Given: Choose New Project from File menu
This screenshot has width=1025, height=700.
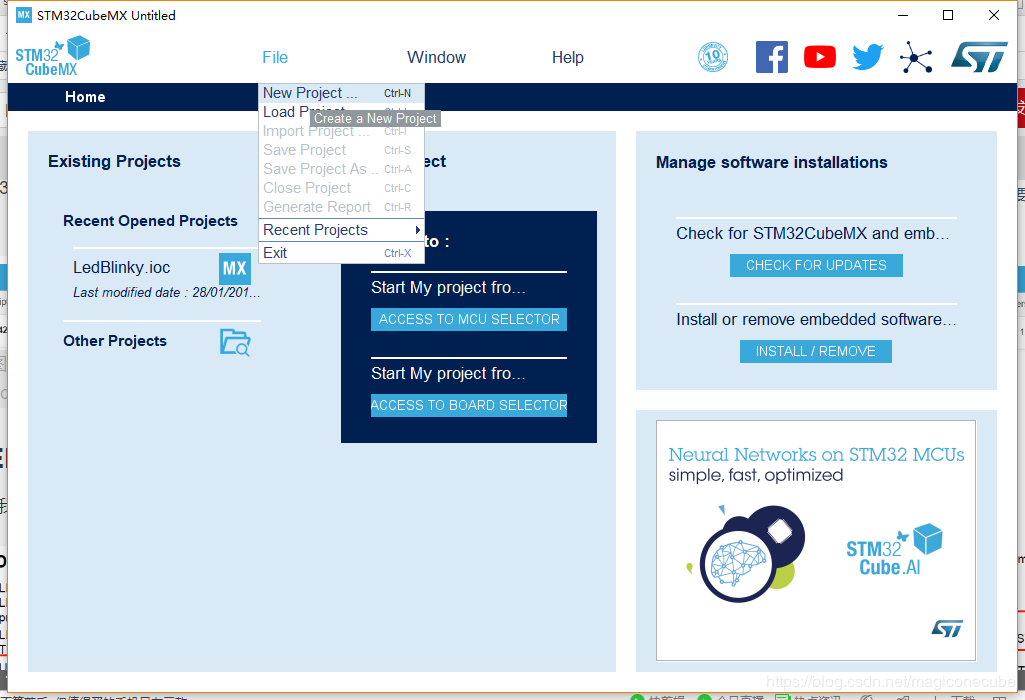Looking at the screenshot, I should 341,93.
